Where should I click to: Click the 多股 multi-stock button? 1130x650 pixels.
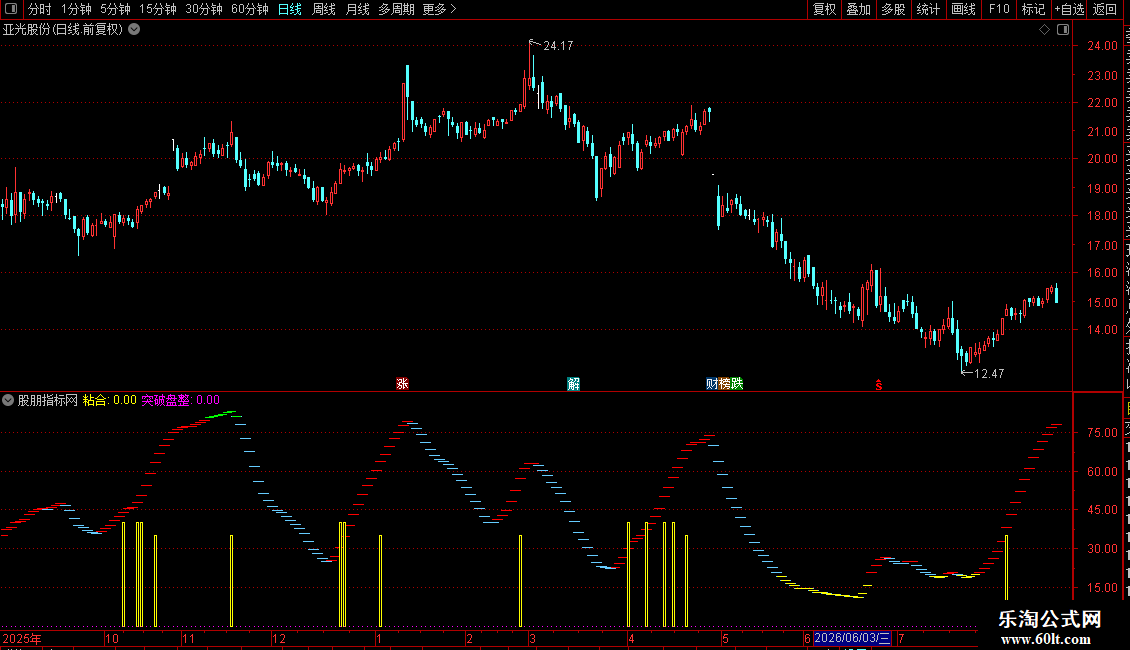pos(893,9)
